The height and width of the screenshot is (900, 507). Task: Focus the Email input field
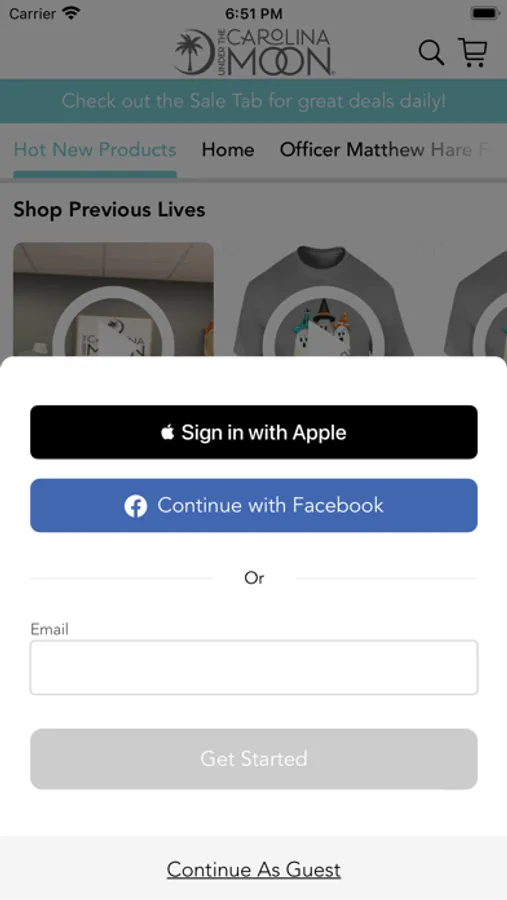tap(254, 668)
